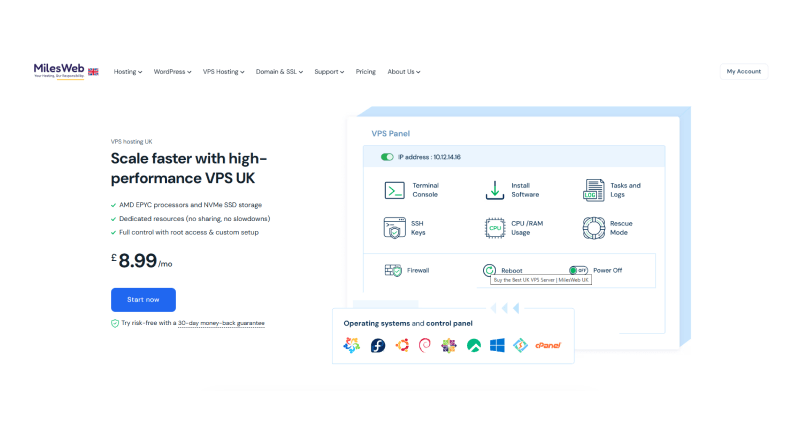
Task: Click 'Full control with root access & custom setup'
Action: [189, 232]
